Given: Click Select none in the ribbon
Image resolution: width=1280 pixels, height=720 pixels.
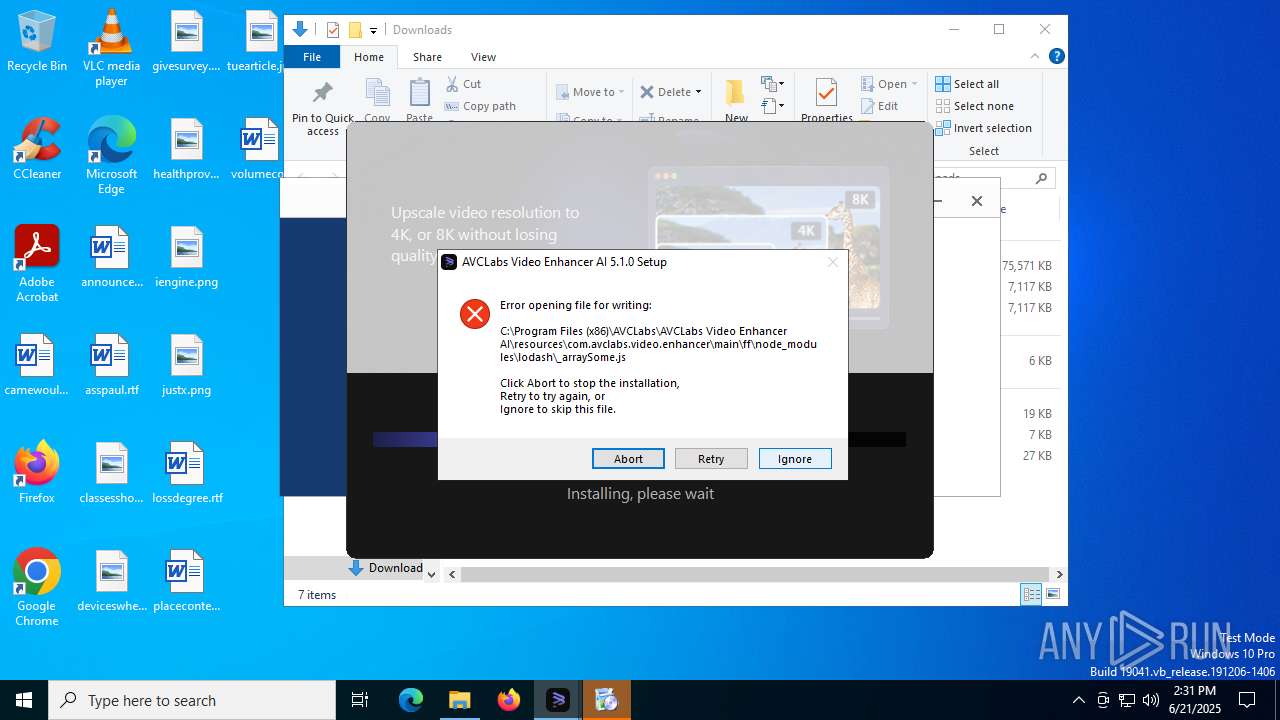Looking at the screenshot, I should pyautogui.click(x=974, y=106).
